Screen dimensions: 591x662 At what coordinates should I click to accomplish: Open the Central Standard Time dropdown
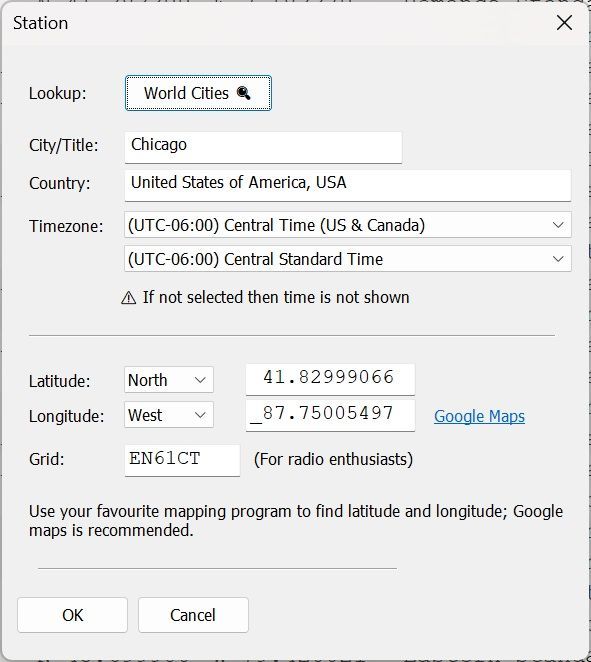pos(348,259)
